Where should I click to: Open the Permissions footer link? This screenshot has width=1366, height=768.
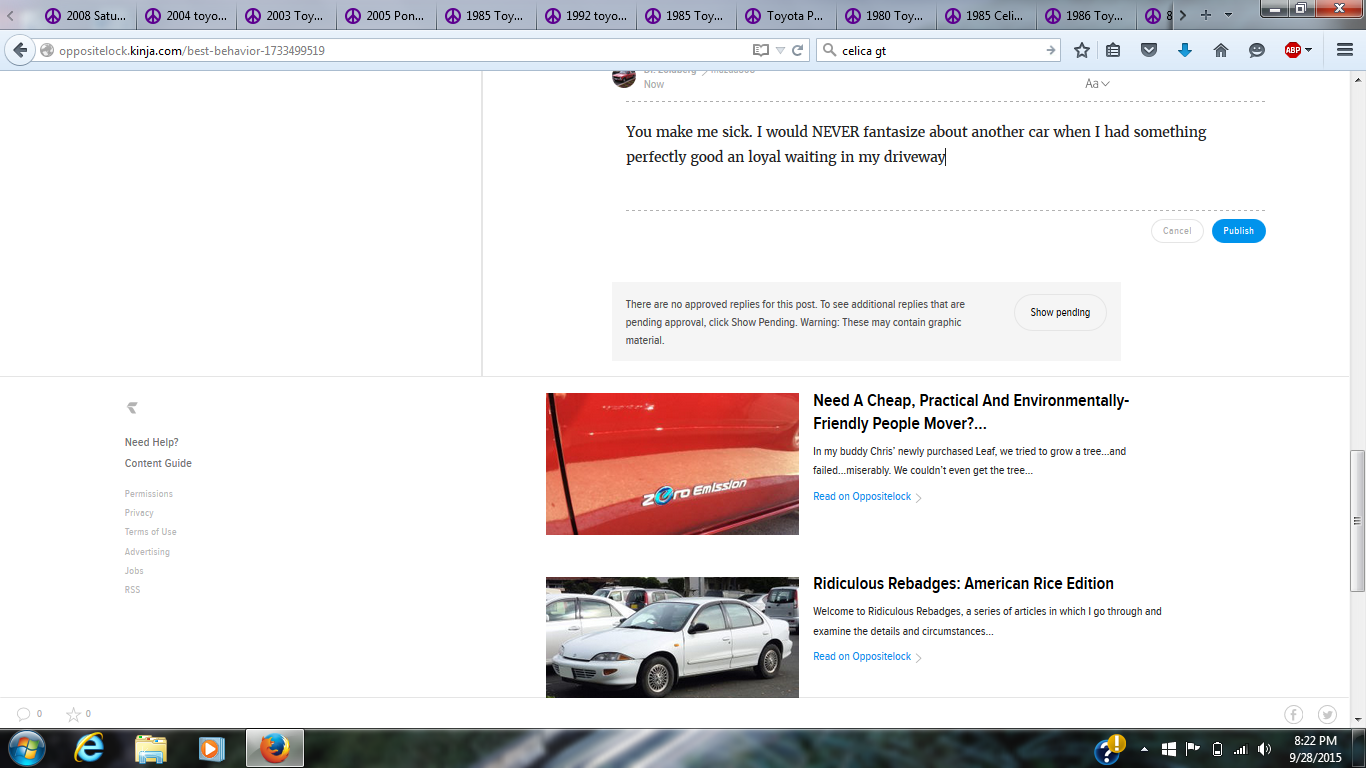(x=149, y=494)
